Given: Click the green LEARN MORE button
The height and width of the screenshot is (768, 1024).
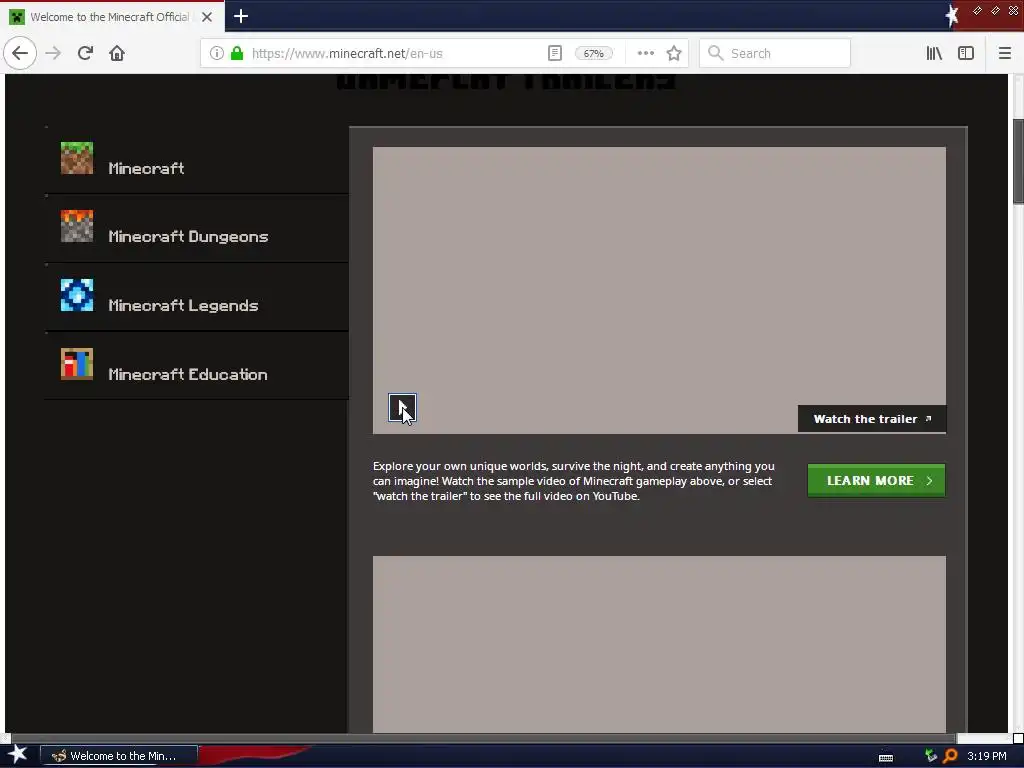Looking at the screenshot, I should click(876, 481).
